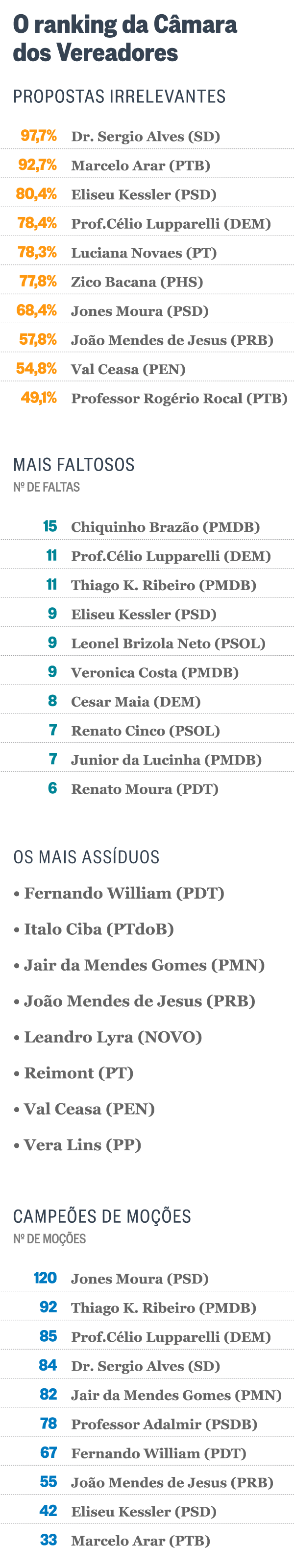Select Vera Lins (PP) bullet item
The height and width of the screenshot is (1568, 294).
82,1145
